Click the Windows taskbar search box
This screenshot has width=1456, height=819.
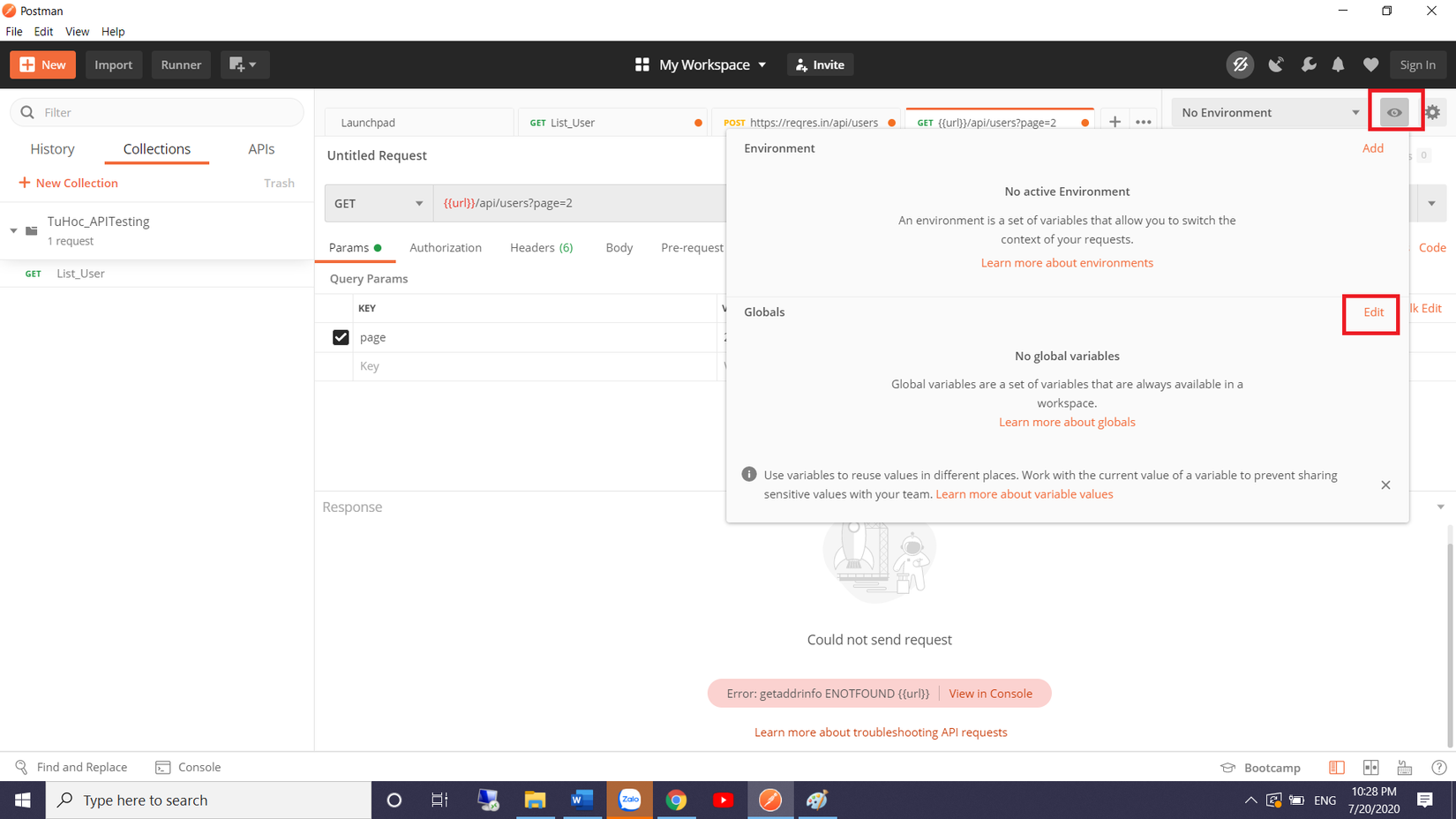coord(208,800)
